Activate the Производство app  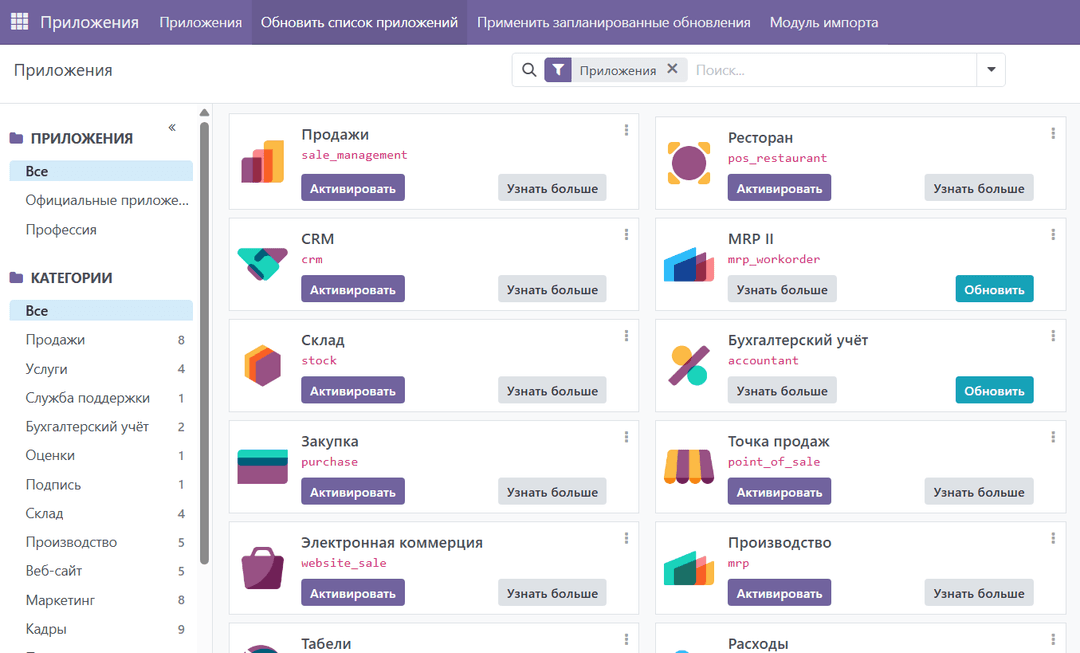tap(779, 593)
